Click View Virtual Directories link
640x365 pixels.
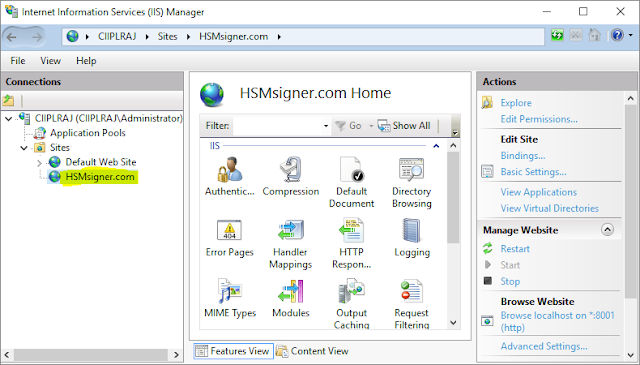pyautogui.click(x=549, y=208)
